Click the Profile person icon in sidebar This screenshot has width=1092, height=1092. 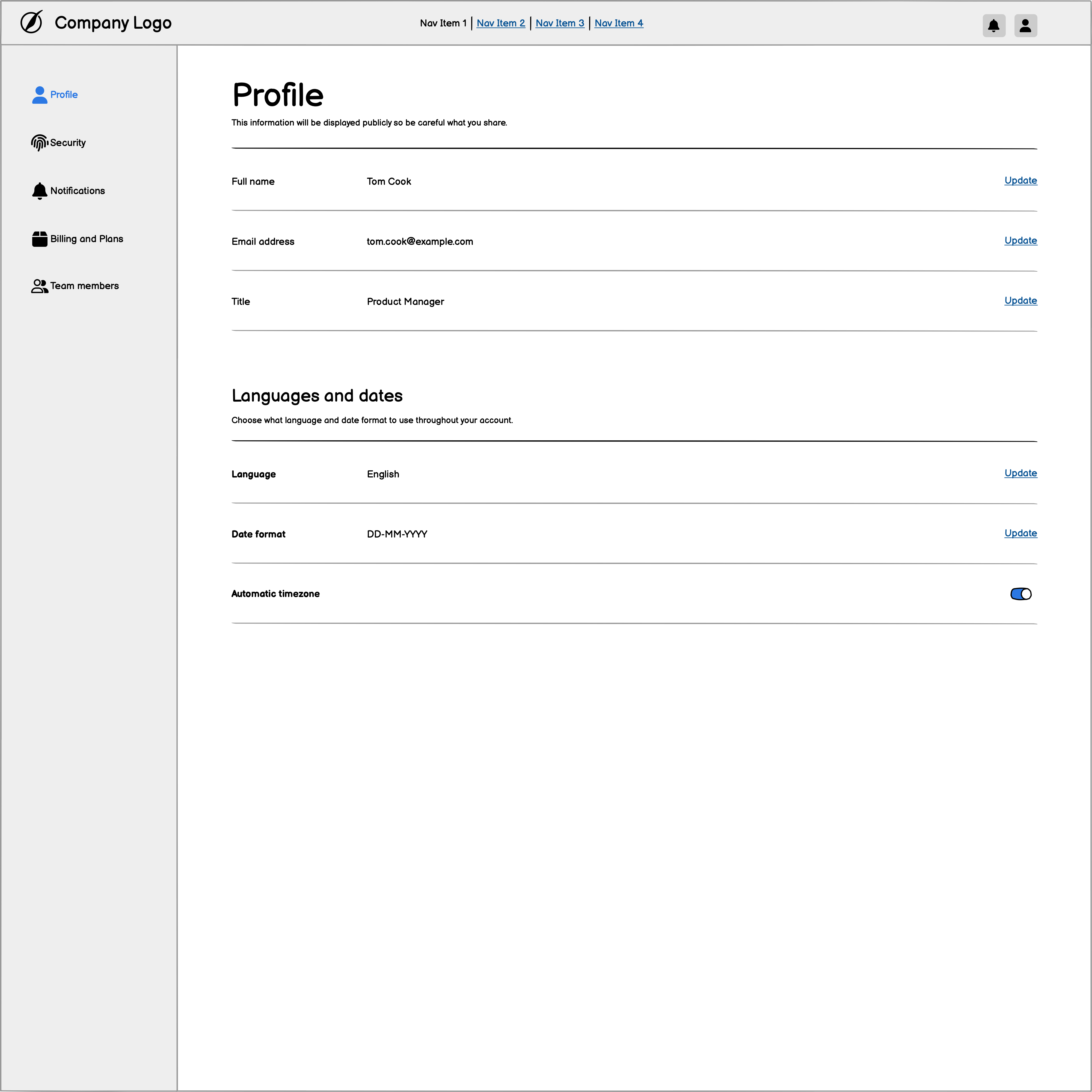tap(40, 95)
